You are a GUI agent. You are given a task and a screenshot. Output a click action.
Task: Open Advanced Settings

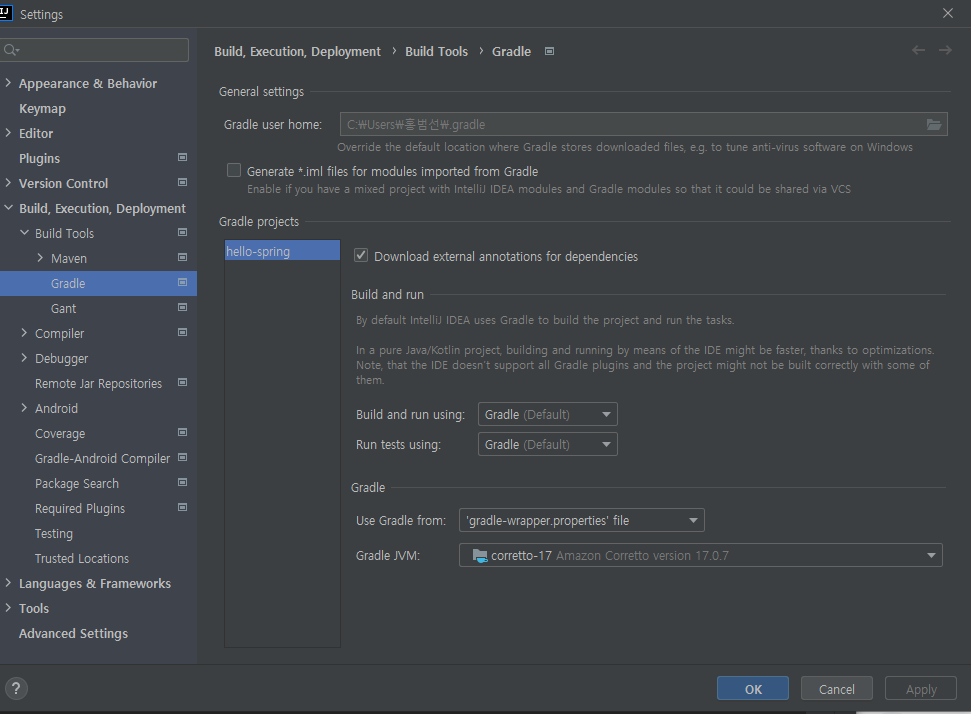[73, 633]
